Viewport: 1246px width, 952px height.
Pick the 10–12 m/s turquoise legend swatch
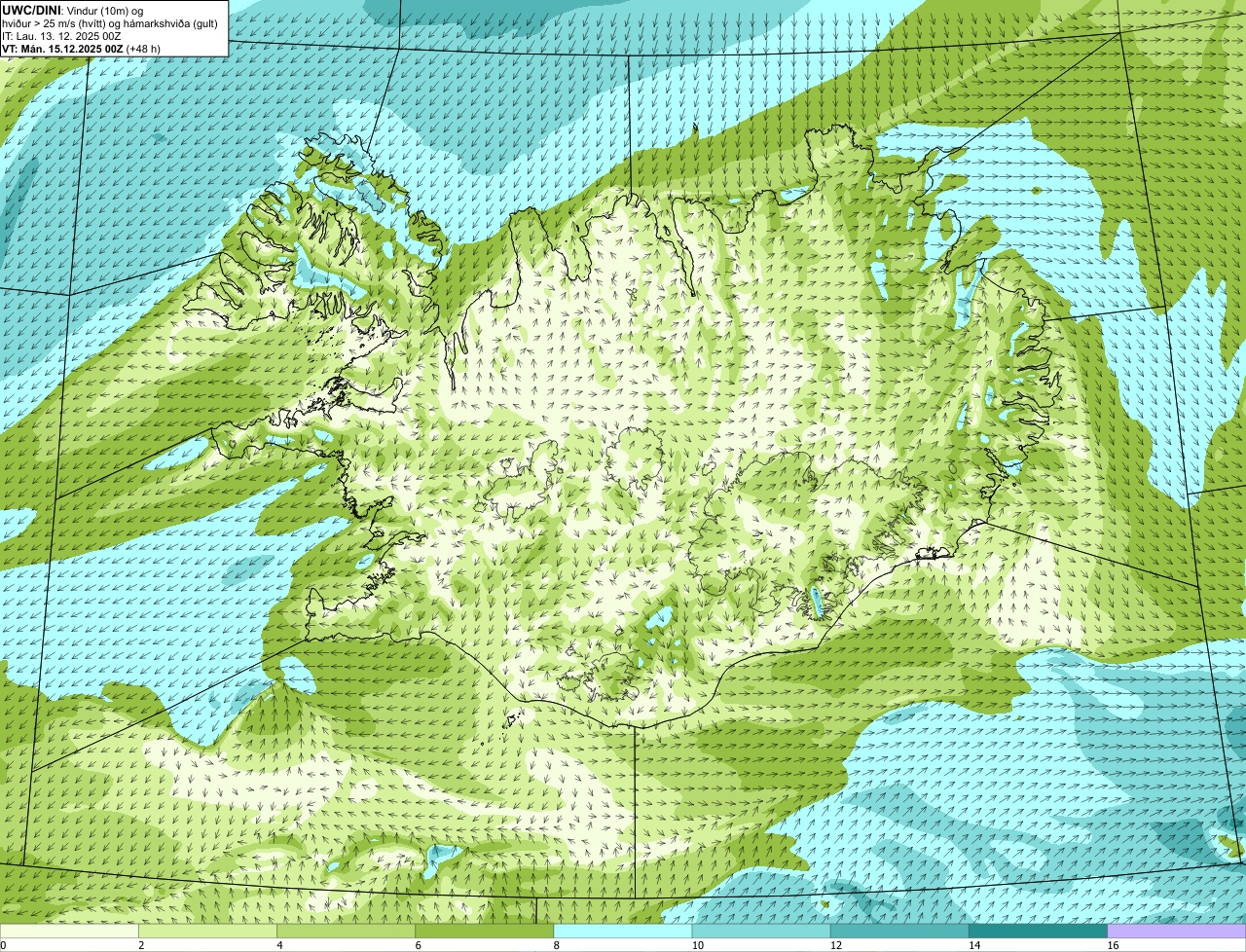[761, 932]
